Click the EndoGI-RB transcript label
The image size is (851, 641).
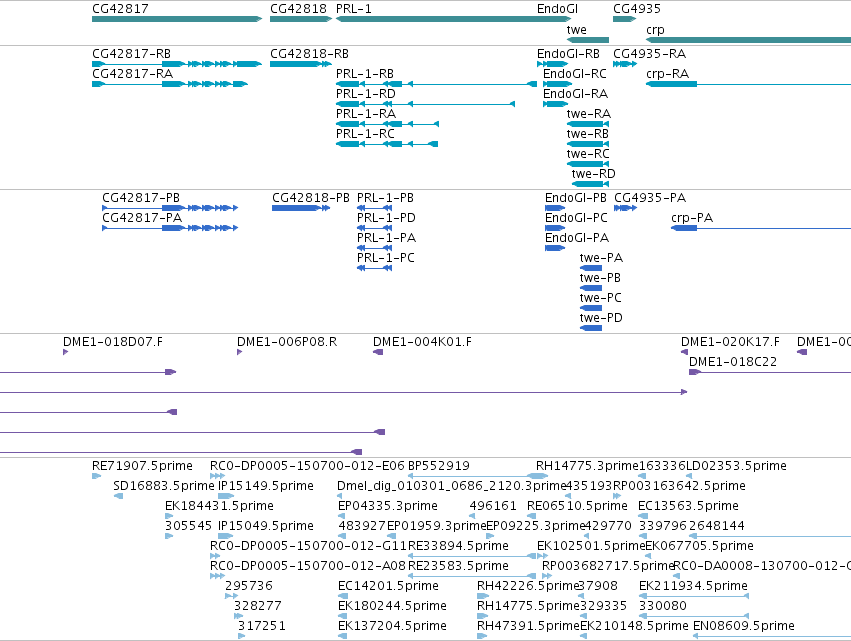[x=568, y=54]
